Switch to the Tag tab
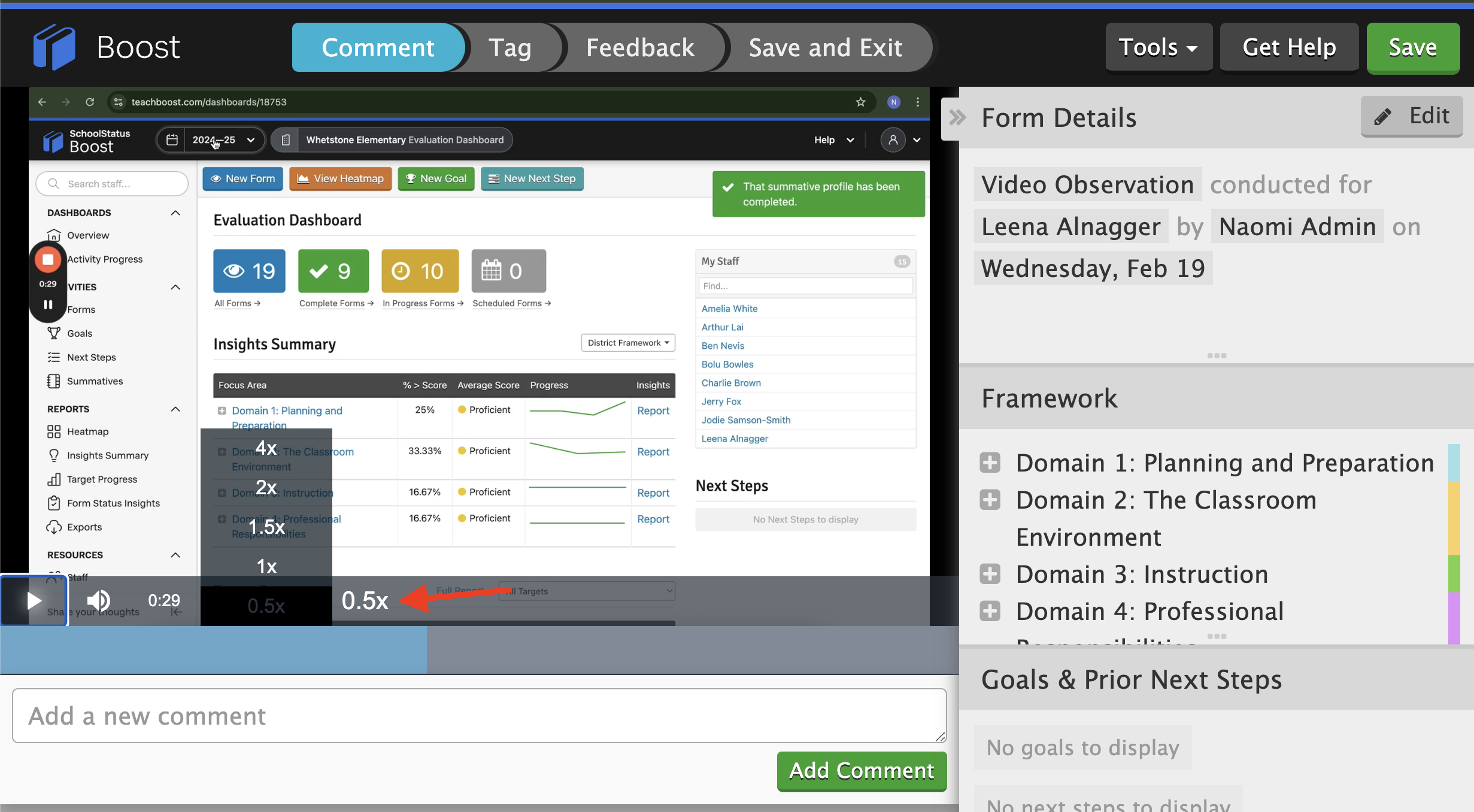Screen dimensions: 1474x812 (510, 47)
